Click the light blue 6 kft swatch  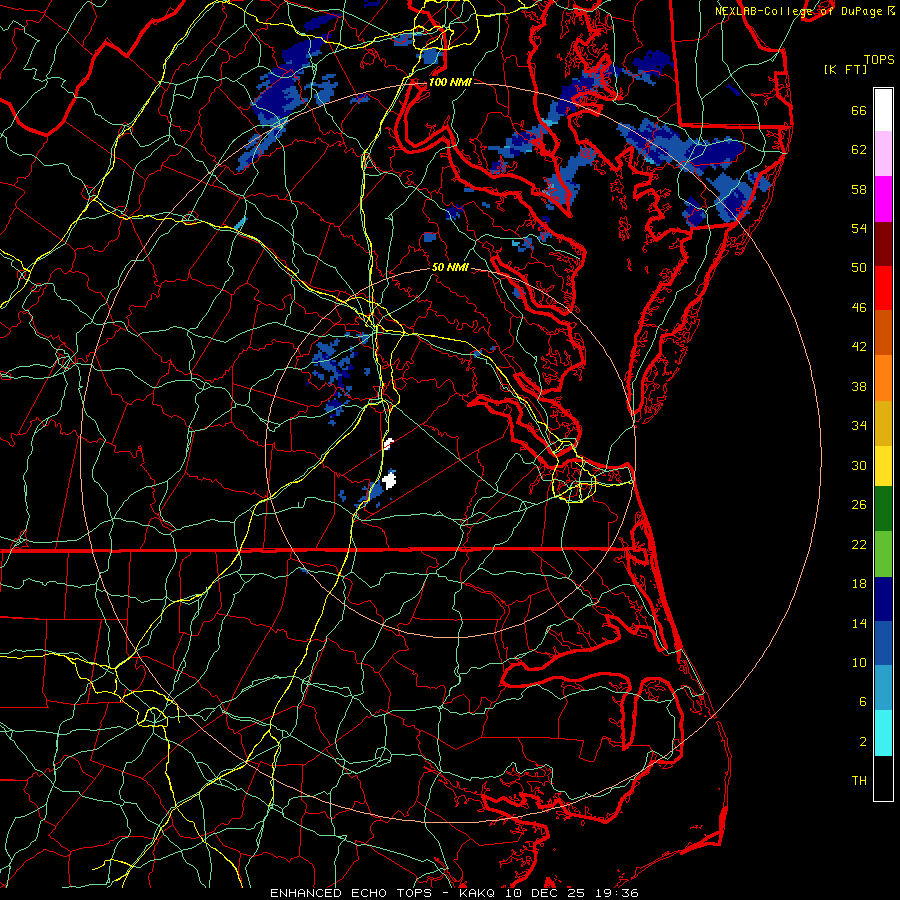pos(883,687)
